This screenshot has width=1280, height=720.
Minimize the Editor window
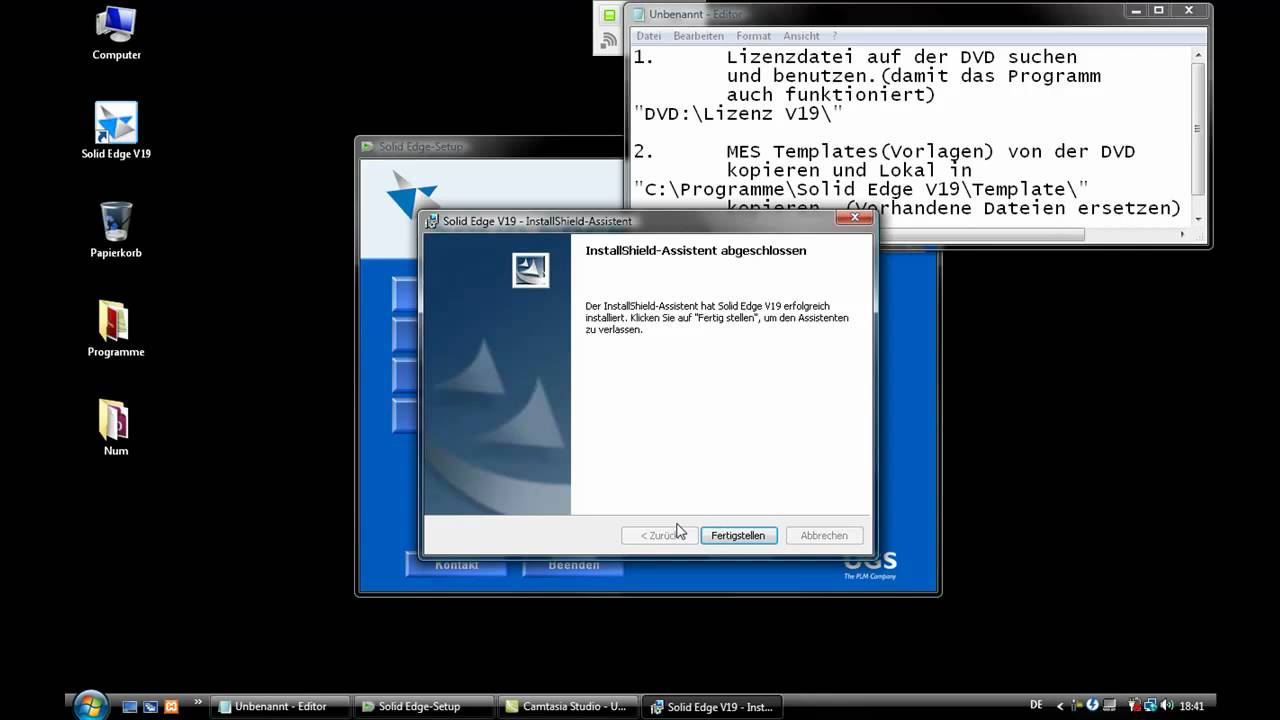click(x=1137, y=11)
